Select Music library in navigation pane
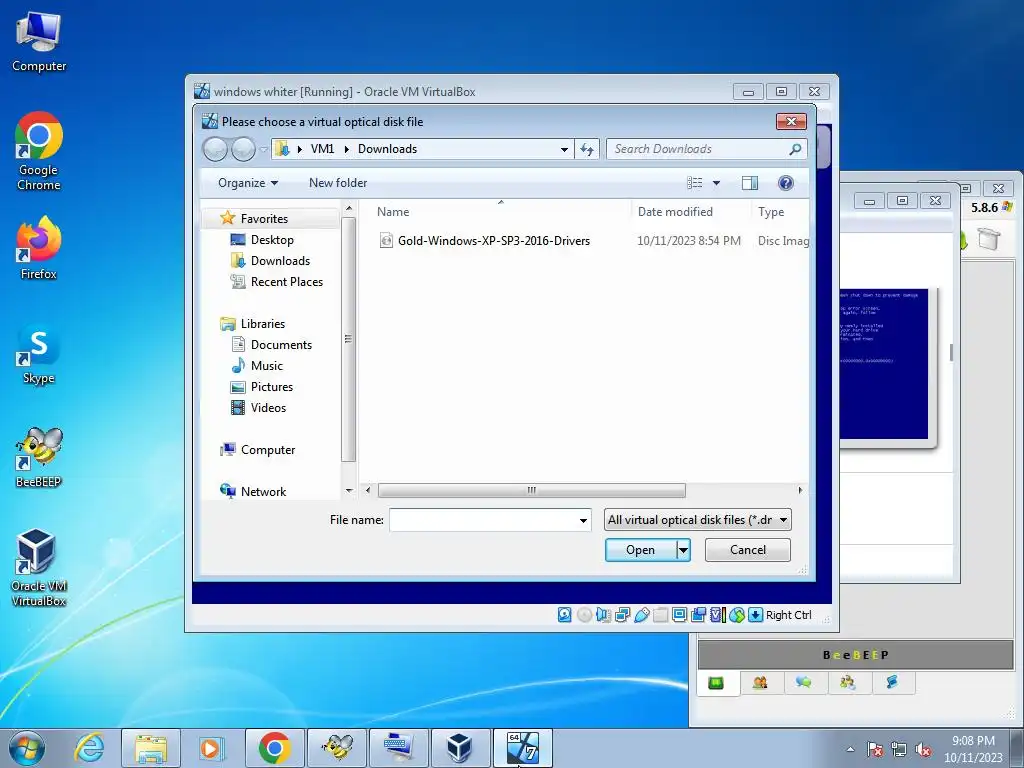Image resolution: width=1024 pixels, height=768 pixels. [266, 366]
